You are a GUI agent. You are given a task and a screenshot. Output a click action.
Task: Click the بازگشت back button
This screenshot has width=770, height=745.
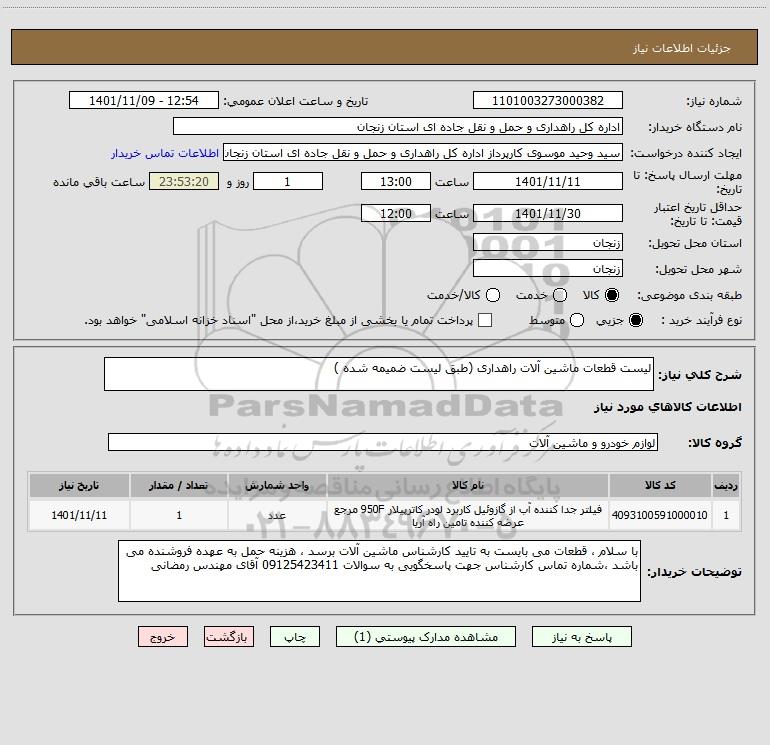(229, 637)
